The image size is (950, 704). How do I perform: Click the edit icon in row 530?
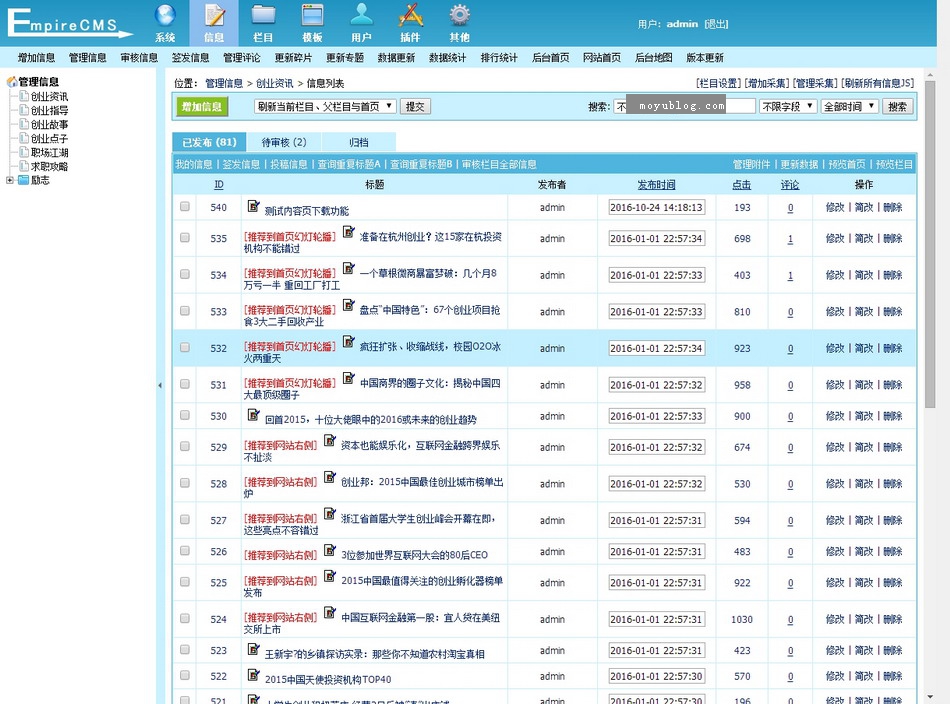tap(253, 415)
